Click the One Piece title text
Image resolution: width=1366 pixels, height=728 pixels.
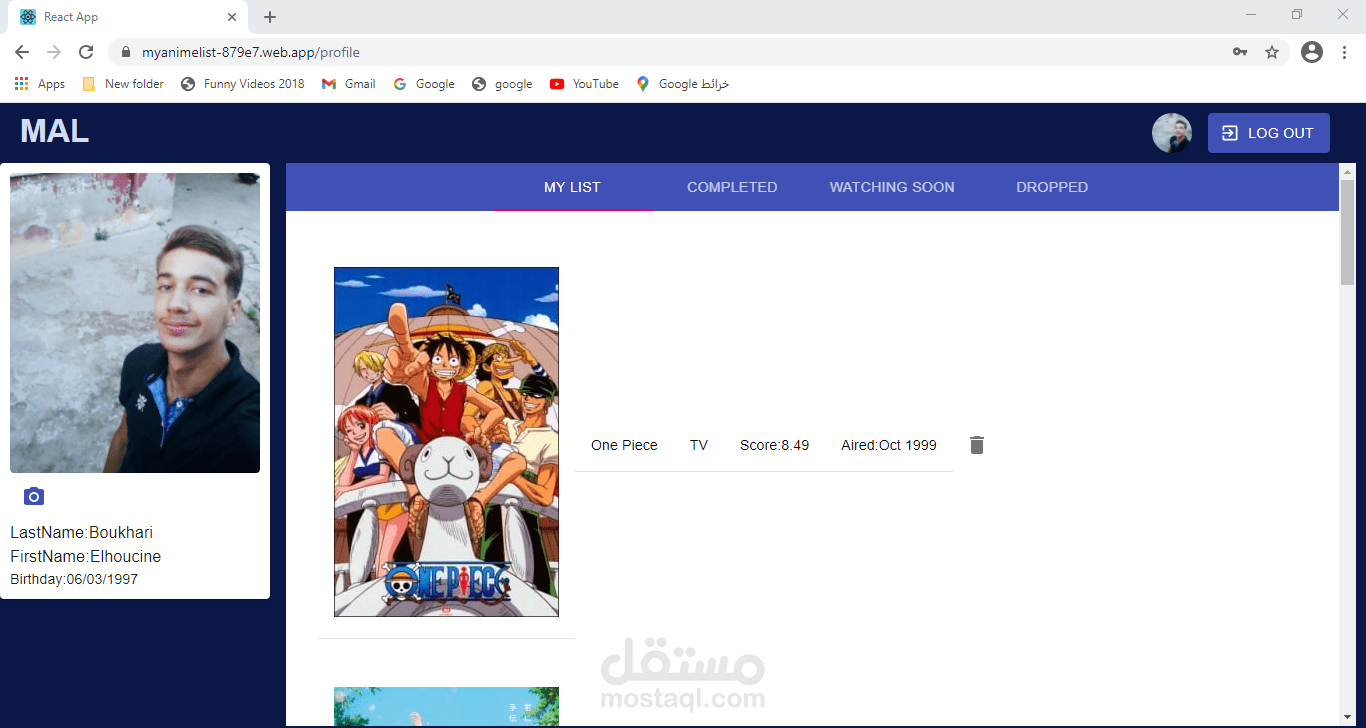tap(624, 445)
